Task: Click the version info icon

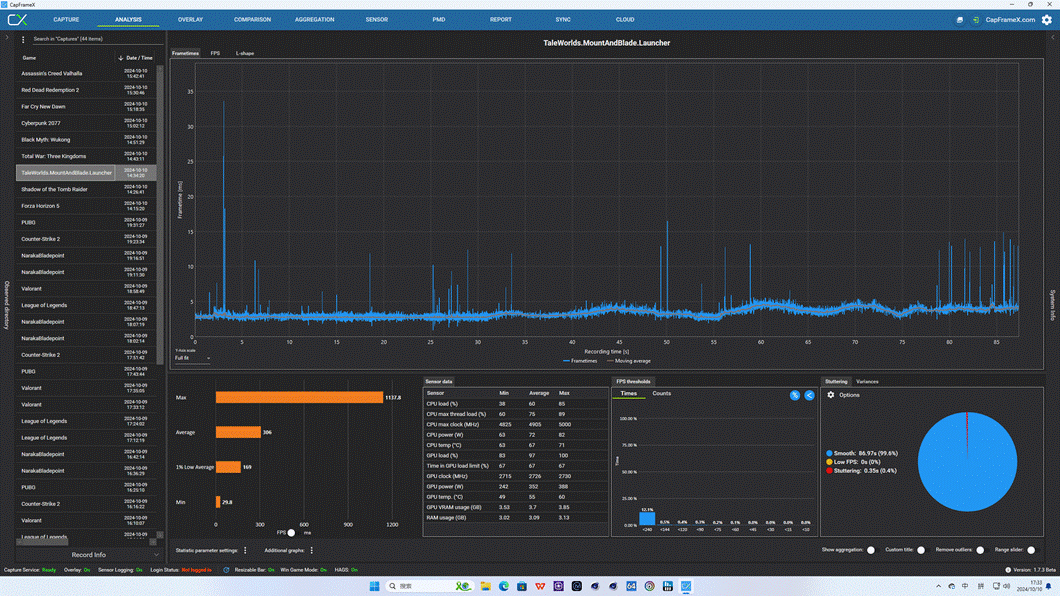Action: point(1008,570)
